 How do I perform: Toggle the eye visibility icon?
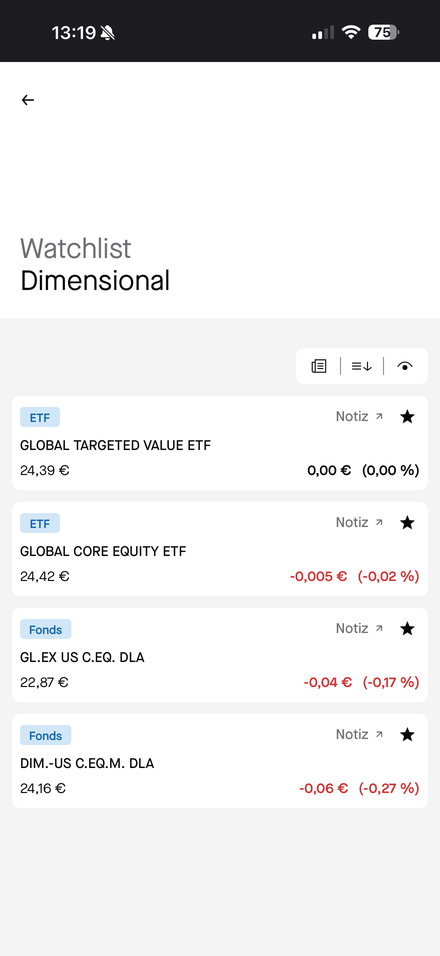(x=405, y=366)
